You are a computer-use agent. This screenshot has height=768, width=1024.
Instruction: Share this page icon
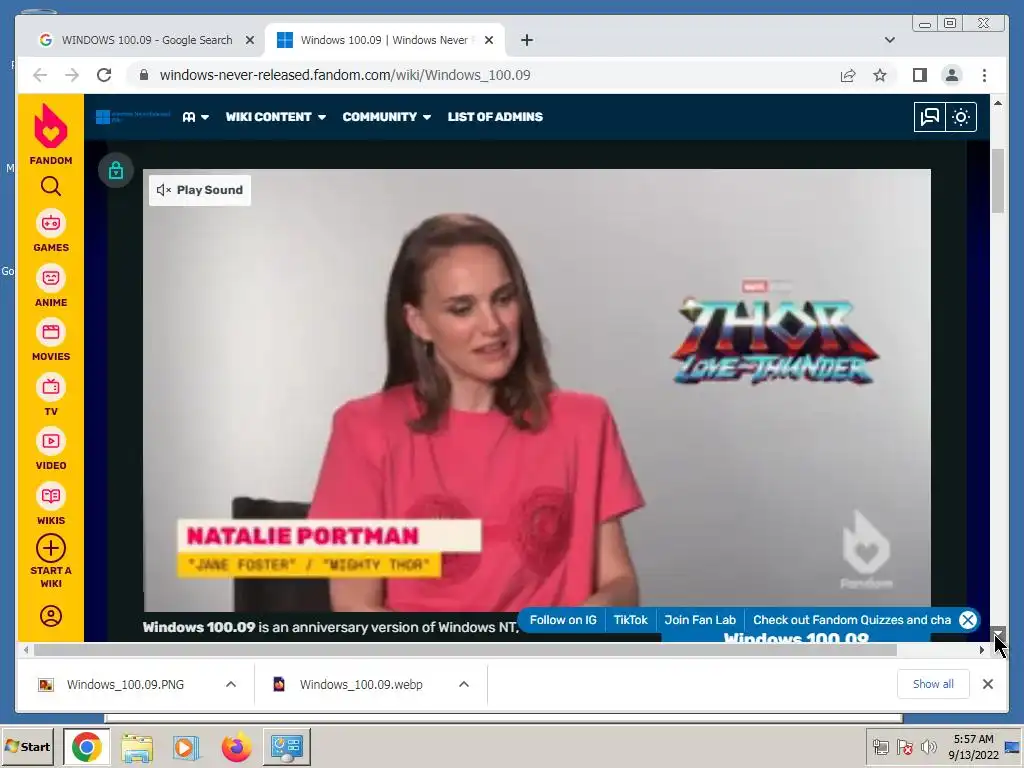[x=848, y=75]
